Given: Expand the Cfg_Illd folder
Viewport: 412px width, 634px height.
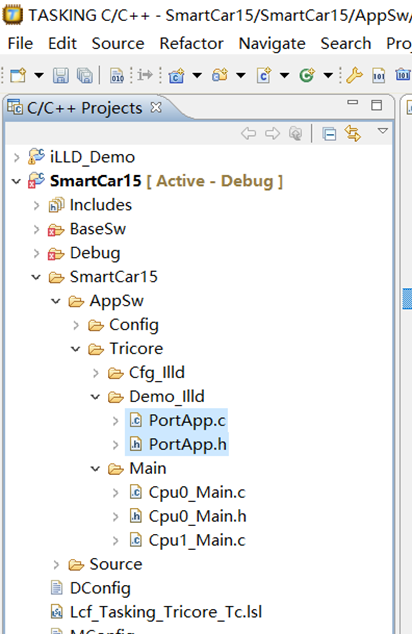Looking at the screenshot, I should click(96, 373).
